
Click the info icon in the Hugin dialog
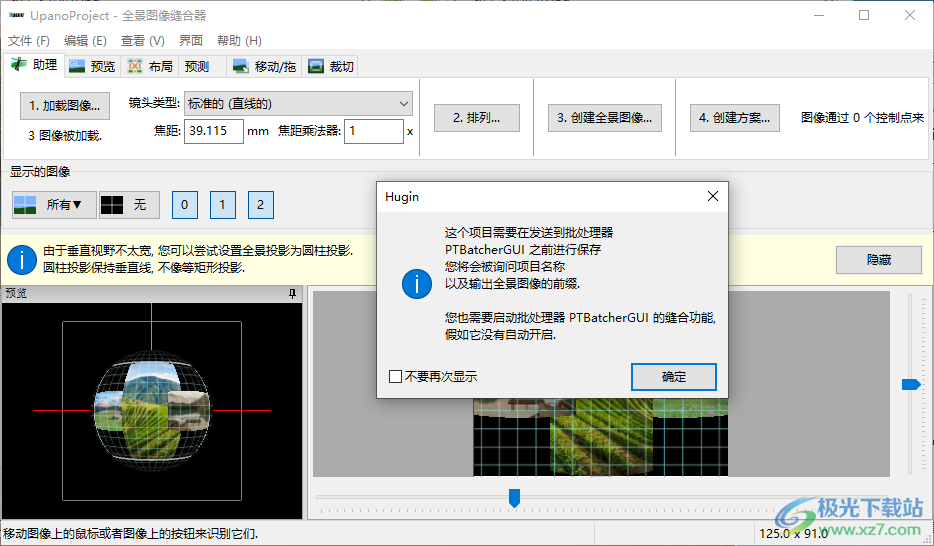click(417, 283)
